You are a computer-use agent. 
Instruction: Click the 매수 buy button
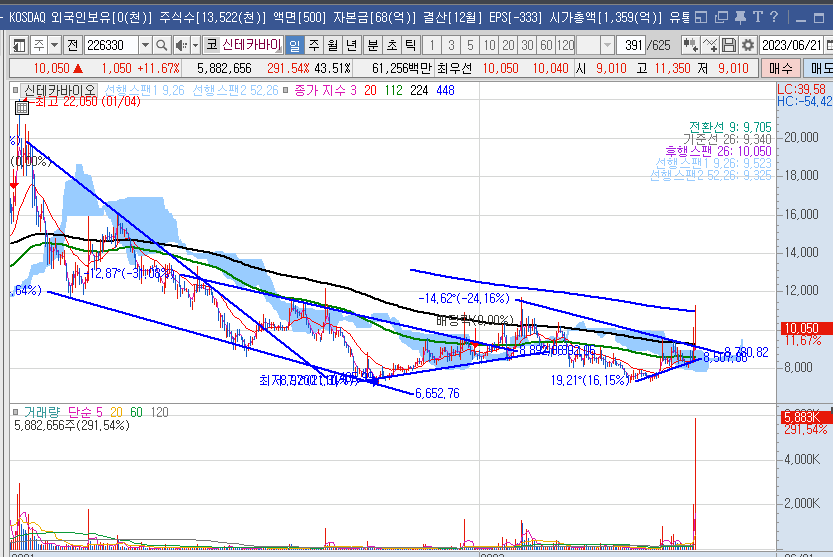(x=780, y=68)
